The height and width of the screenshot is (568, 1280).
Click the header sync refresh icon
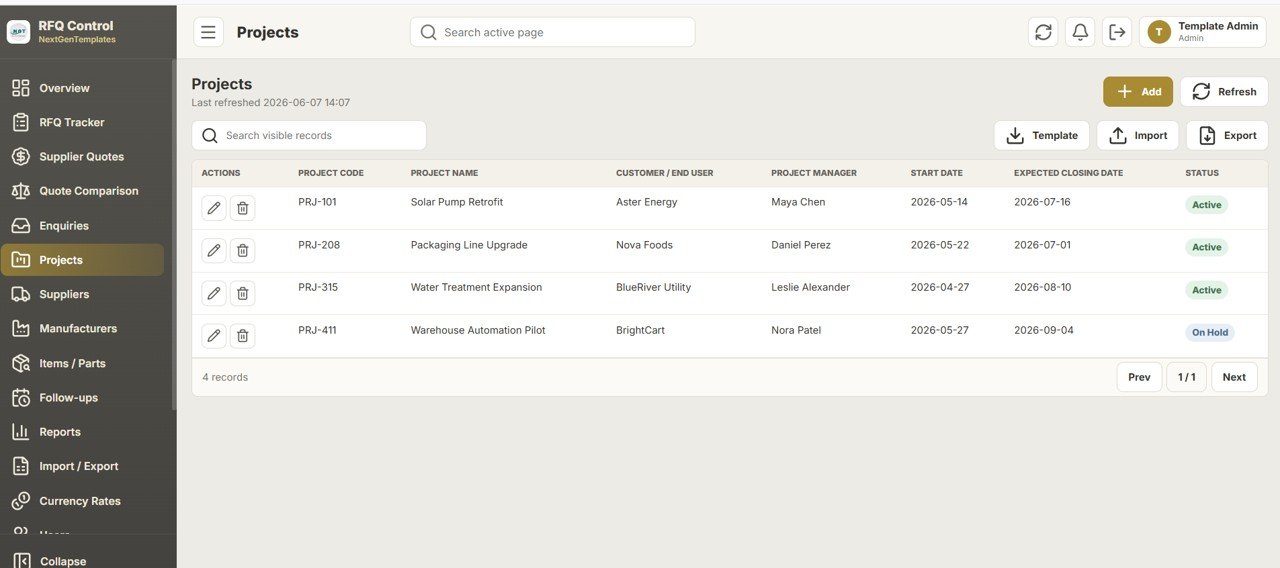(x=1043, y=32)
